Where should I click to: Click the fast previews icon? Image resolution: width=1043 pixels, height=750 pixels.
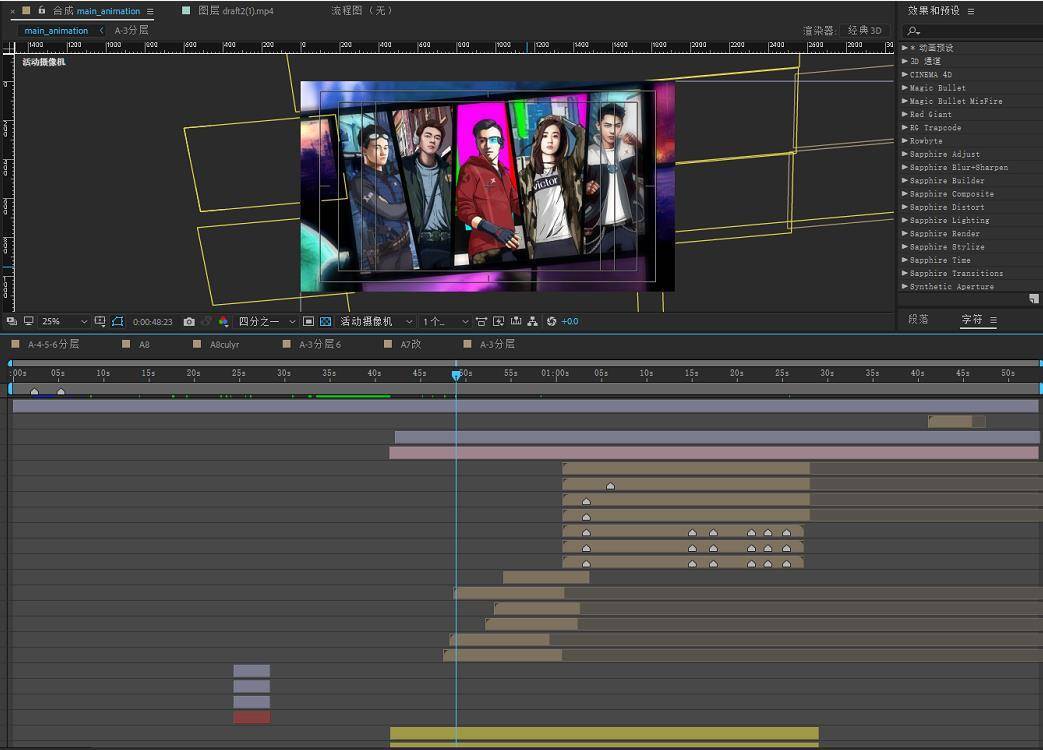[498, 322]
